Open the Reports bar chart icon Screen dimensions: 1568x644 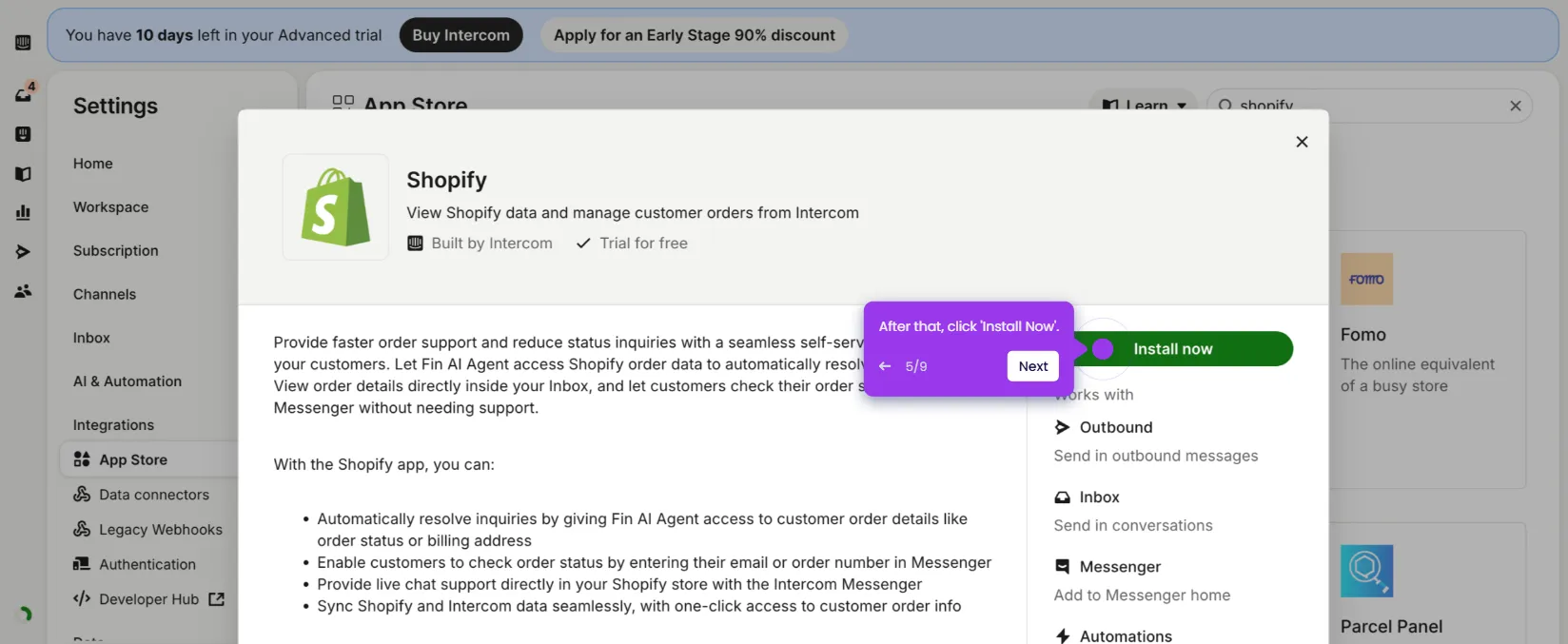23,212
